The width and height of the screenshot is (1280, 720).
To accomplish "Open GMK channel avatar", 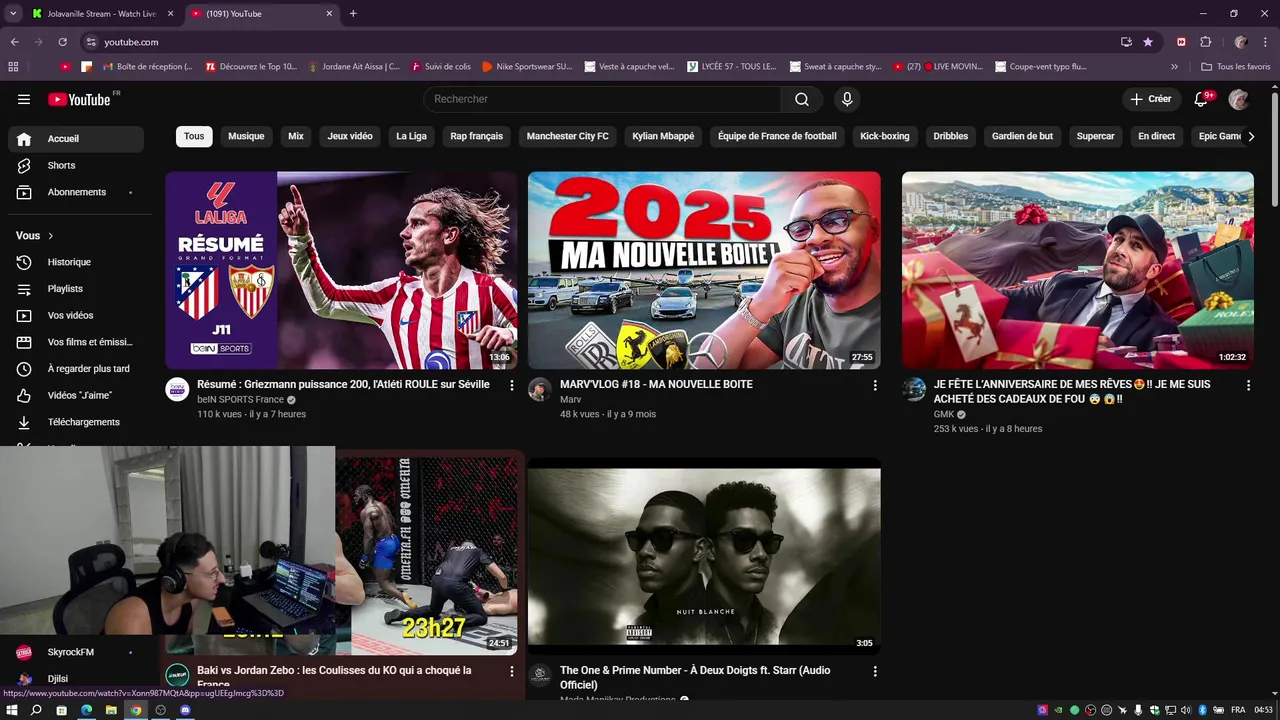I will click(x=914, y=390).
